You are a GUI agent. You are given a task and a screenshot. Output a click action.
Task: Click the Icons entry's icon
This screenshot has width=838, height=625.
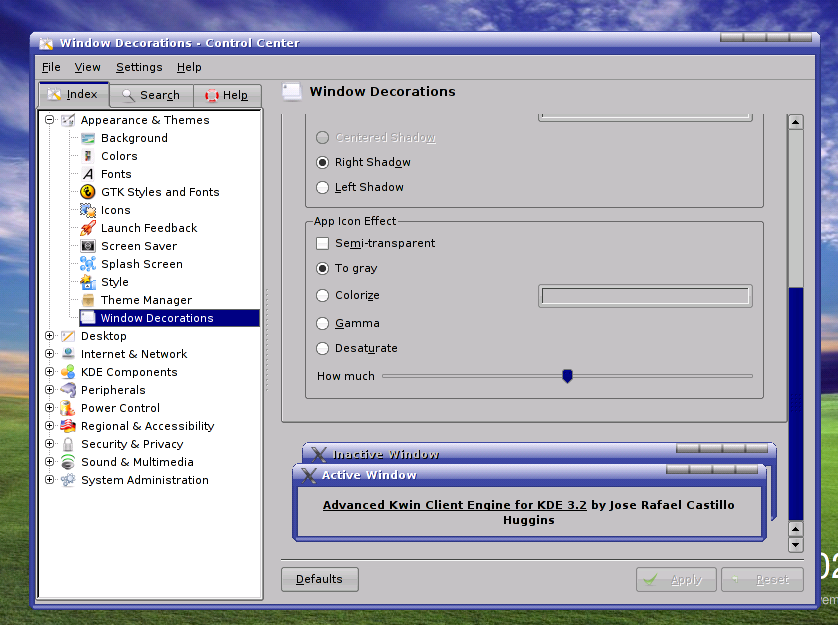coord(88,210)
